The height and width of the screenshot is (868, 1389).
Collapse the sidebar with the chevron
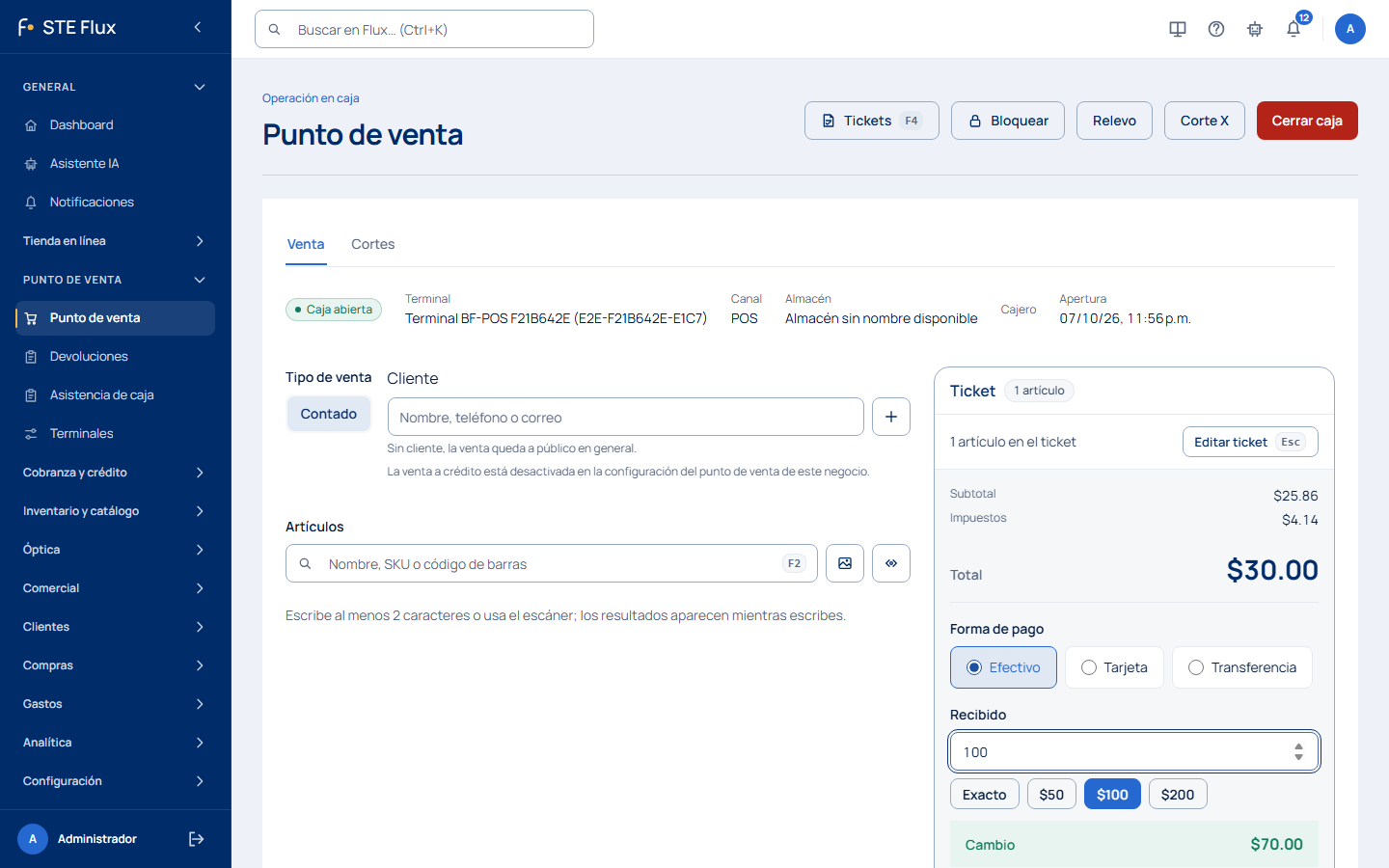coord(198,27)
